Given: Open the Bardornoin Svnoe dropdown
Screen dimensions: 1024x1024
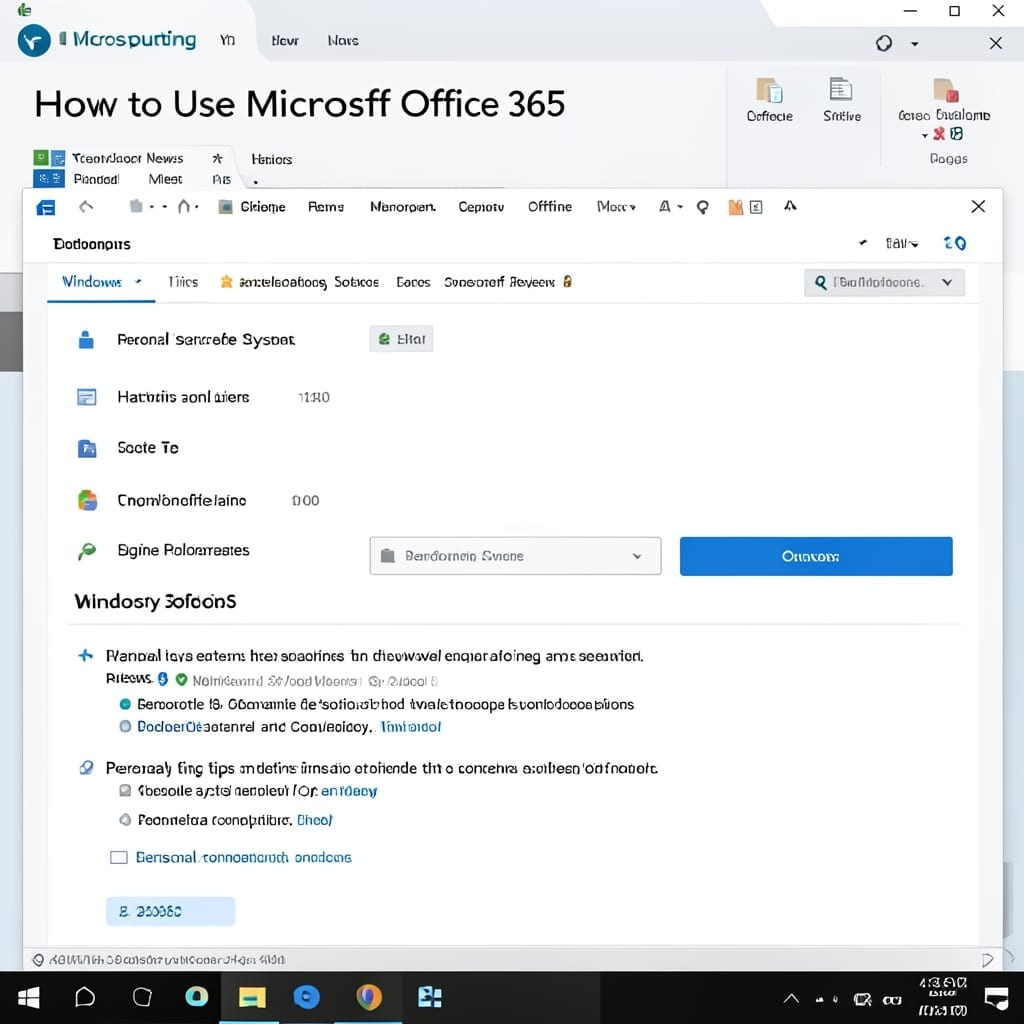Looking at the screenshot, I should pyautogui.click(x=515, y=556).
